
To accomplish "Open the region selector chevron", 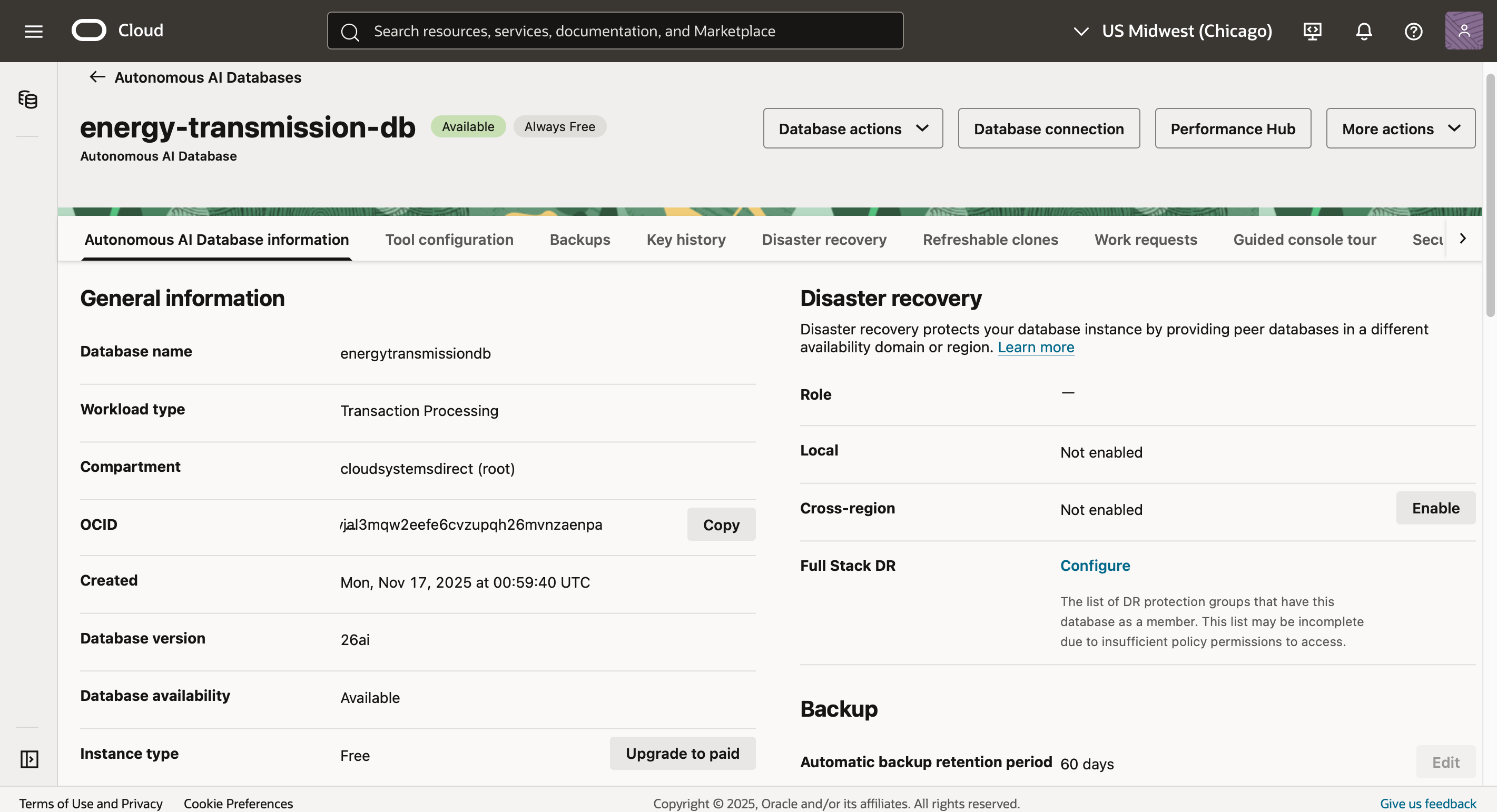I will click(1081, 31).
